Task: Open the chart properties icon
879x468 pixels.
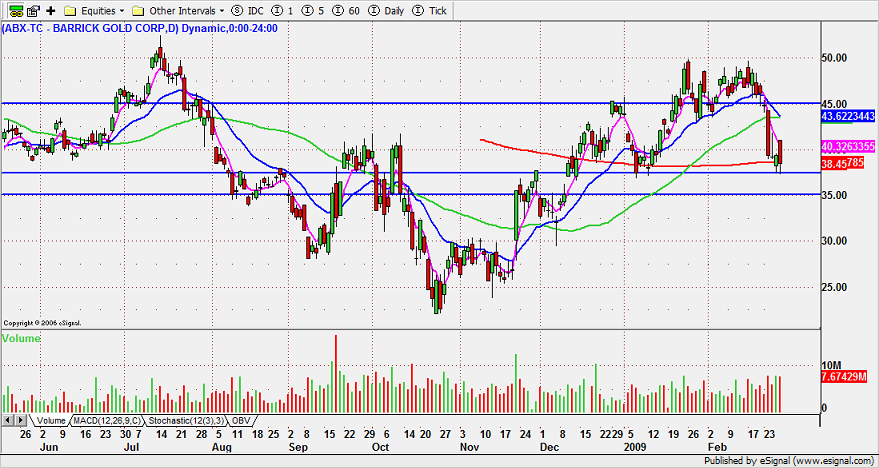Action: tap(35, 11)
